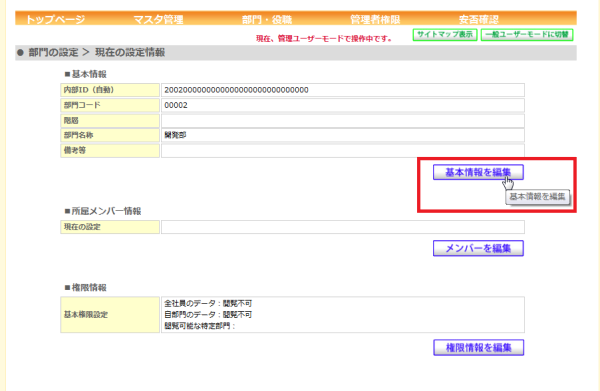This screenshot has height=391, width=600.
Task: Click the empty 備考等 value field
Action: (x=342, y=150)
